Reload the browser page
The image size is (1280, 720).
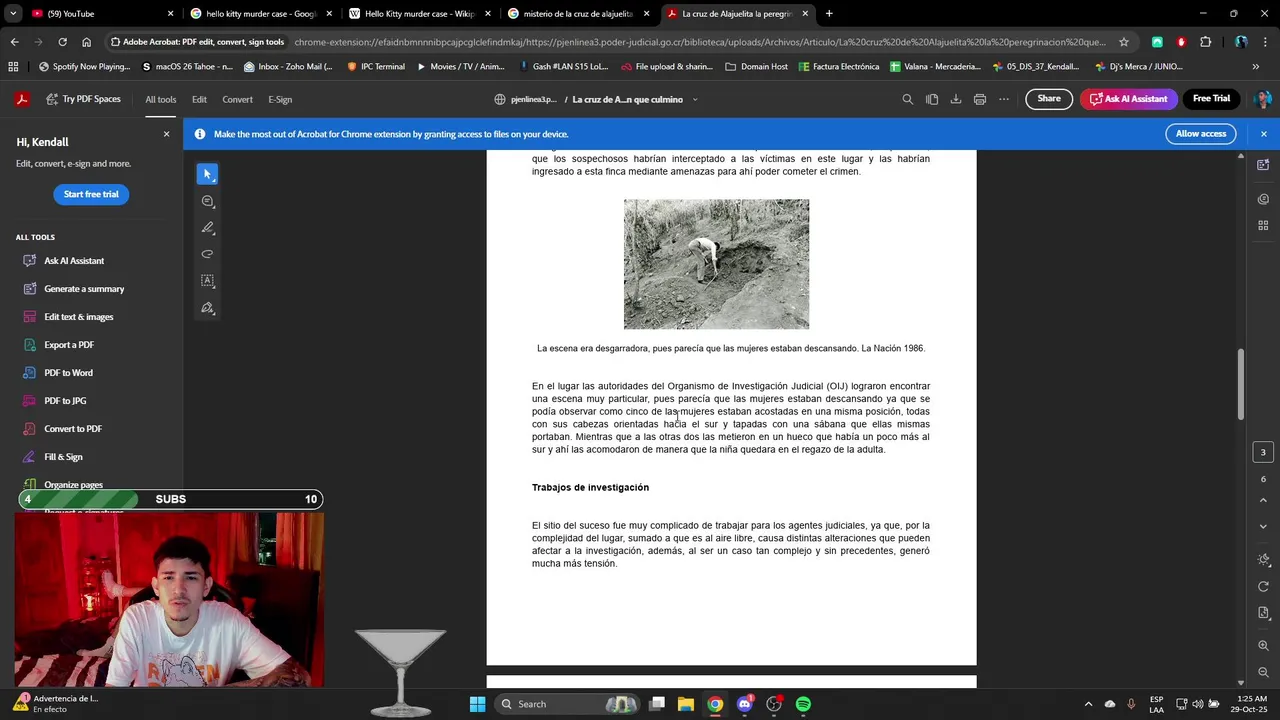(x=62, y=42)
